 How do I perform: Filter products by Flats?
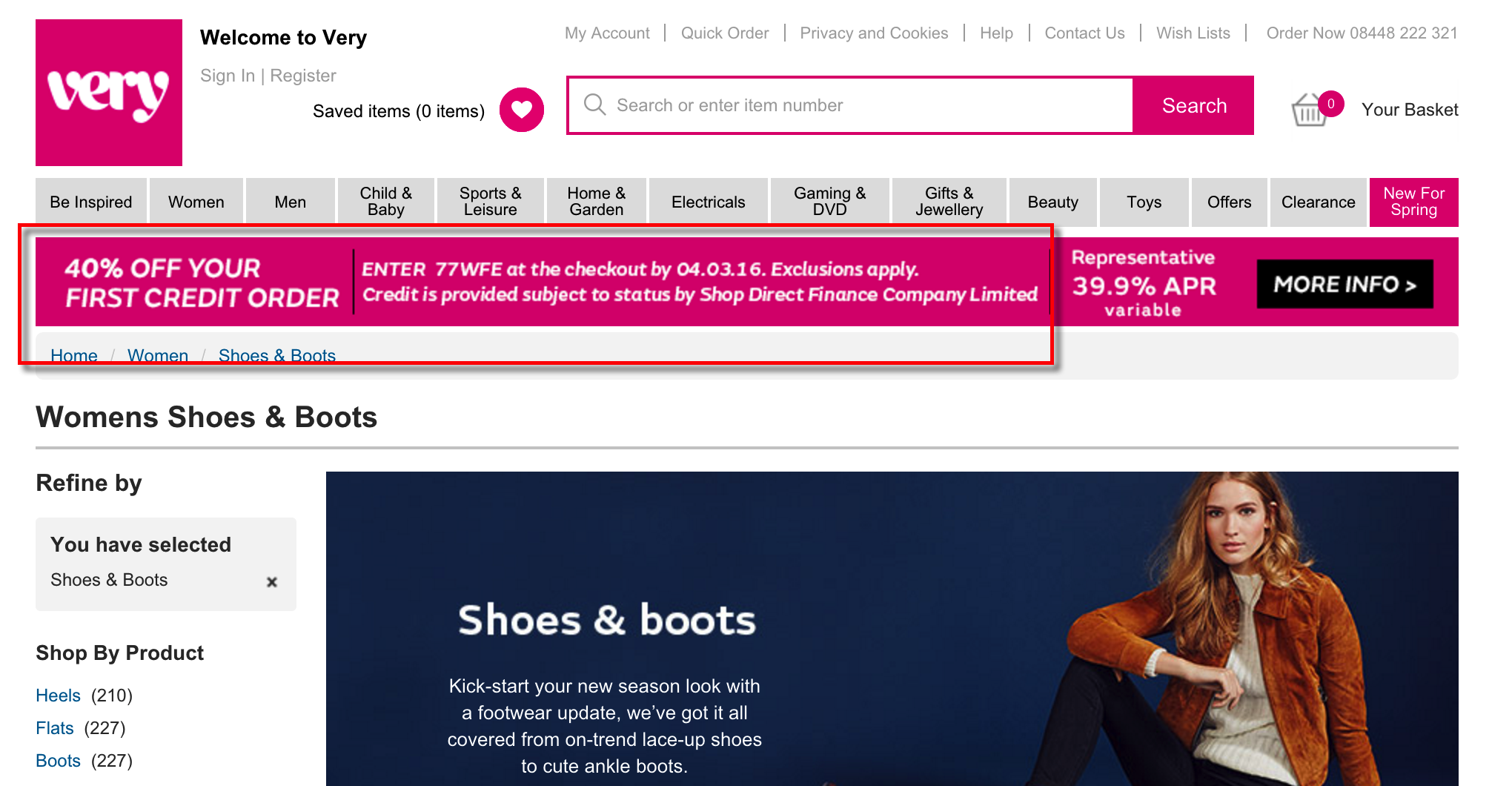(x=55, y=728)
